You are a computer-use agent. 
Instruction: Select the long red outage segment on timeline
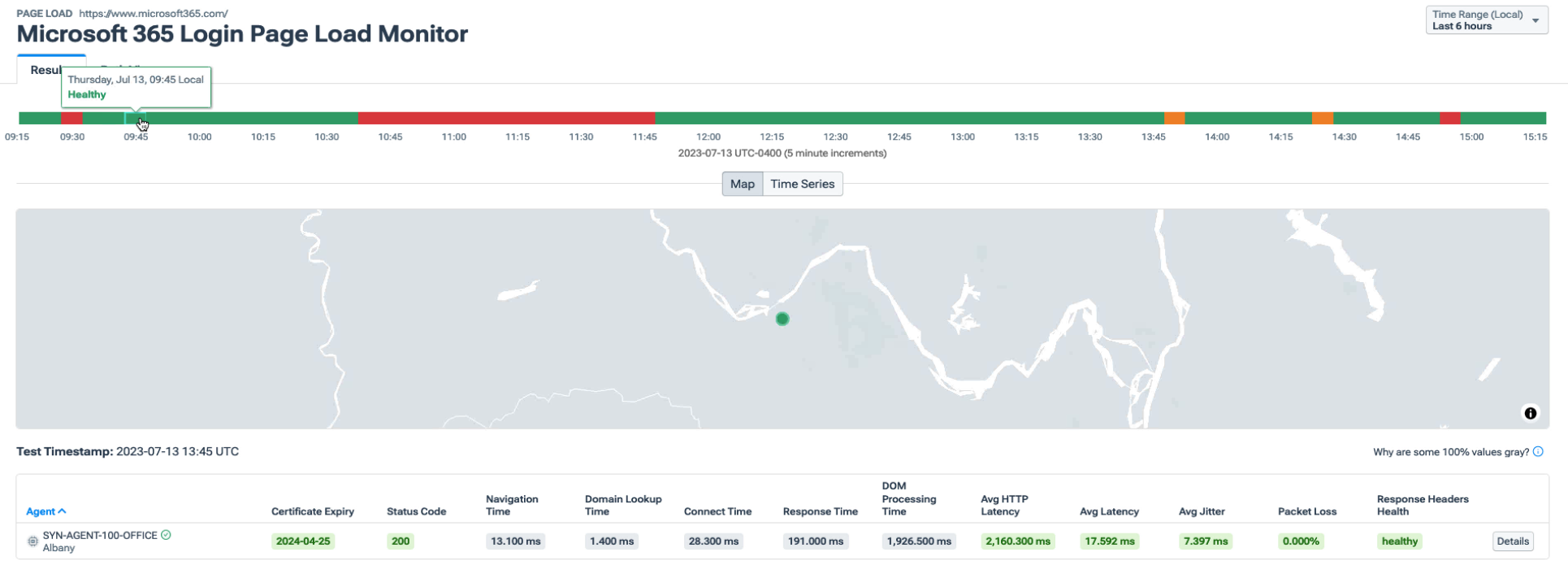[506, 119]
